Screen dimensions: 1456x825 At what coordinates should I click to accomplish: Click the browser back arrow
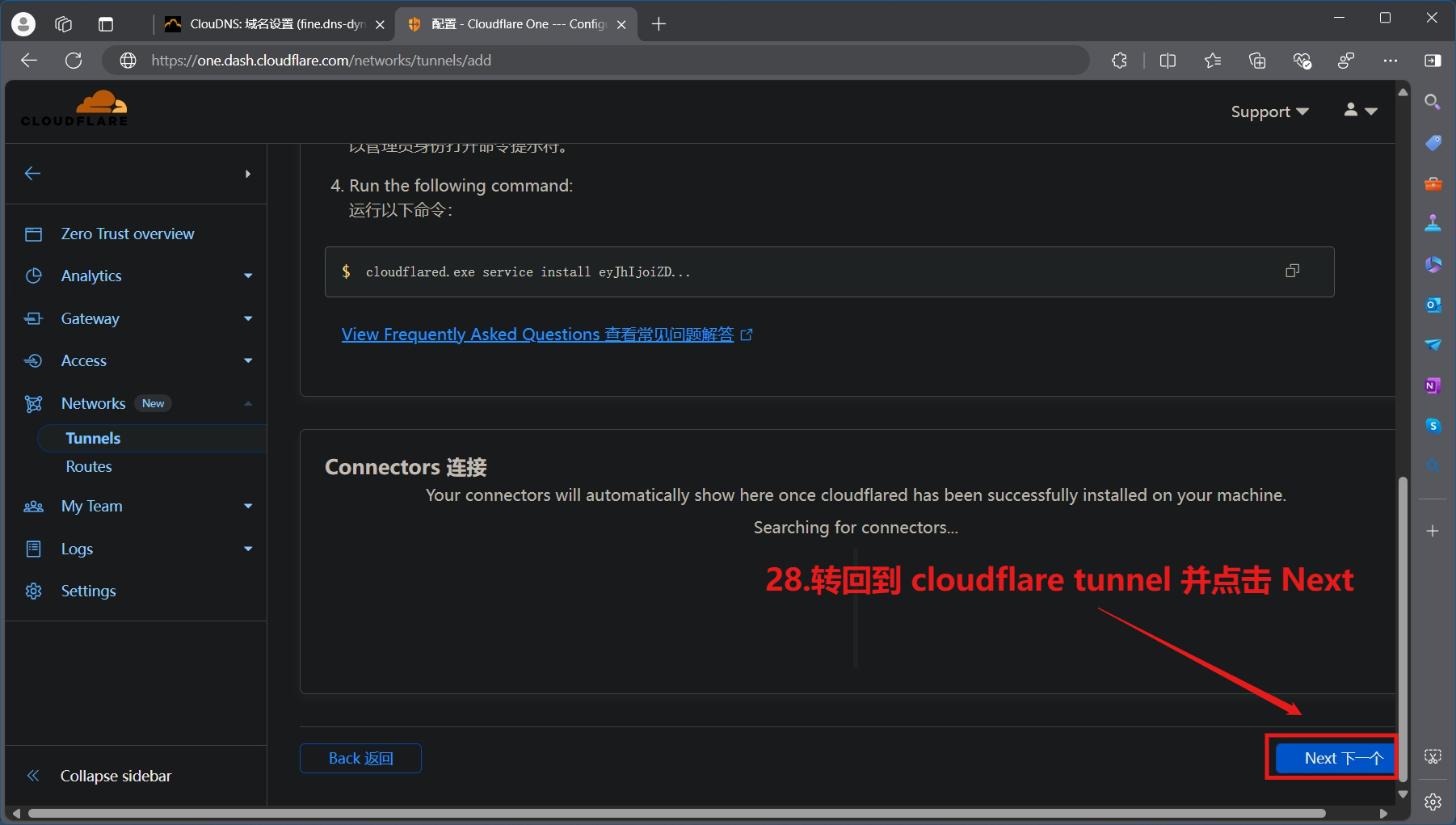(x=29, y=61)
